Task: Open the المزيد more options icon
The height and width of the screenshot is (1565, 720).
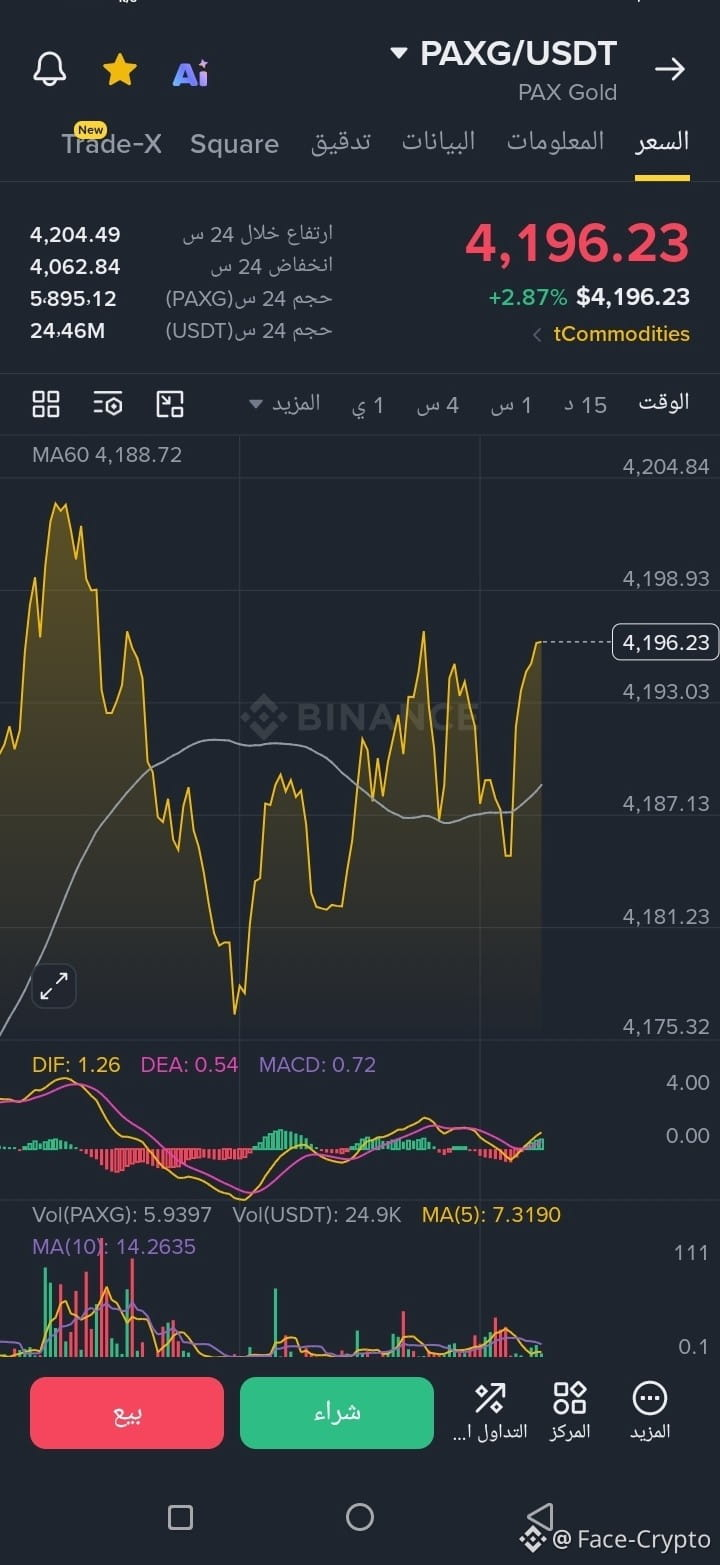Action: point(650,1411)
